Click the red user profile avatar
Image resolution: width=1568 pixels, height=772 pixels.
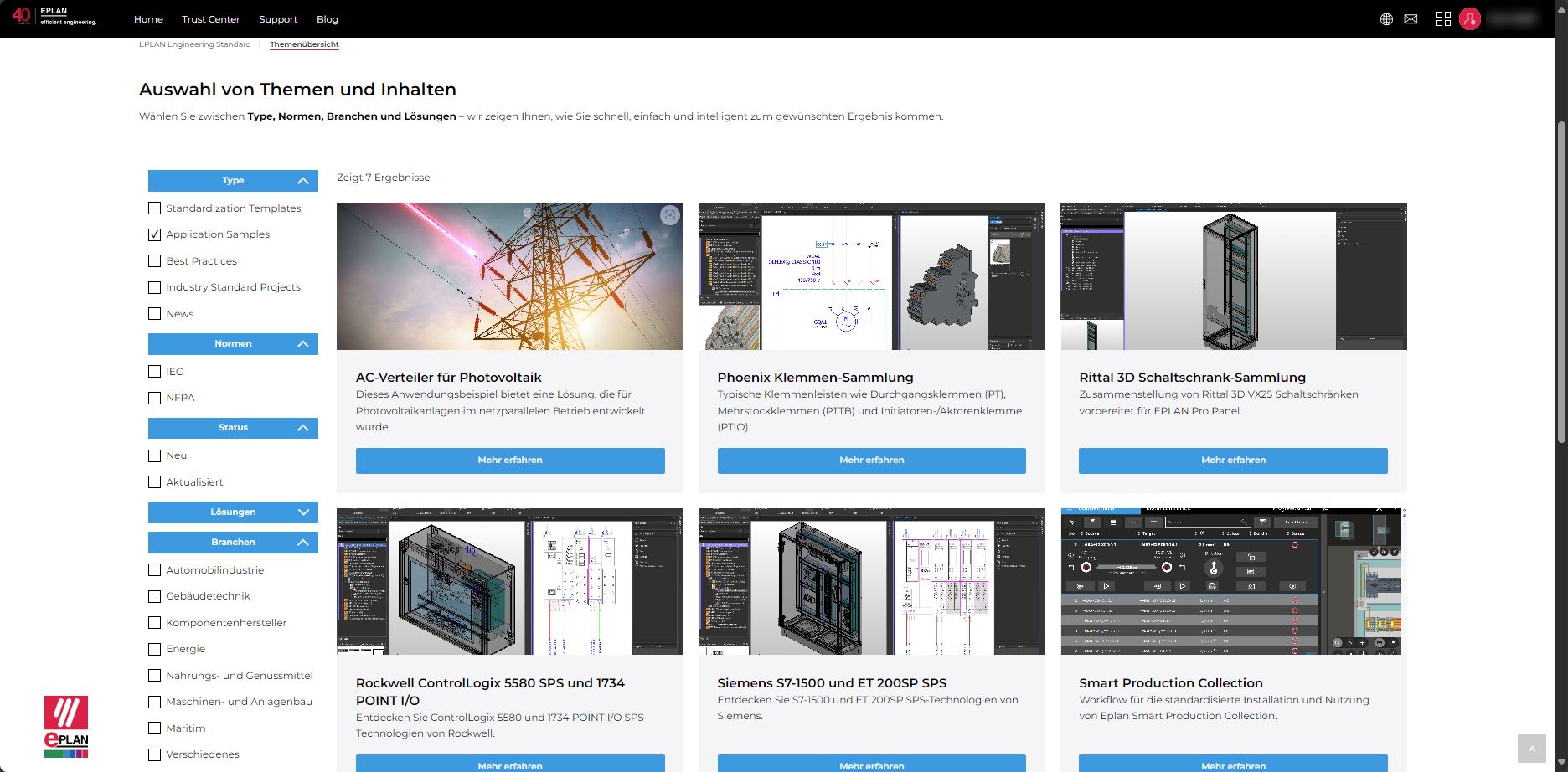point(1469,19)
